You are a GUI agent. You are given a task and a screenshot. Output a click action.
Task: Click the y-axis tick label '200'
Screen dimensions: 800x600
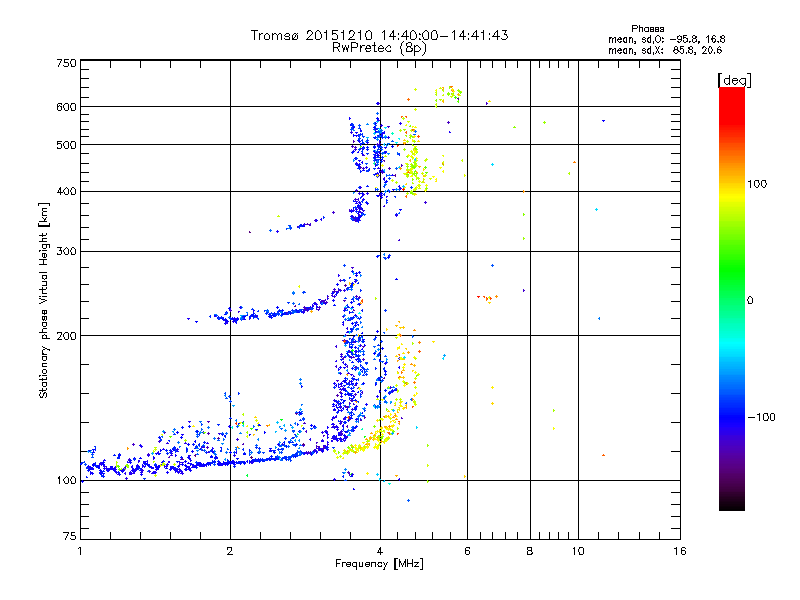pos(67,336)
